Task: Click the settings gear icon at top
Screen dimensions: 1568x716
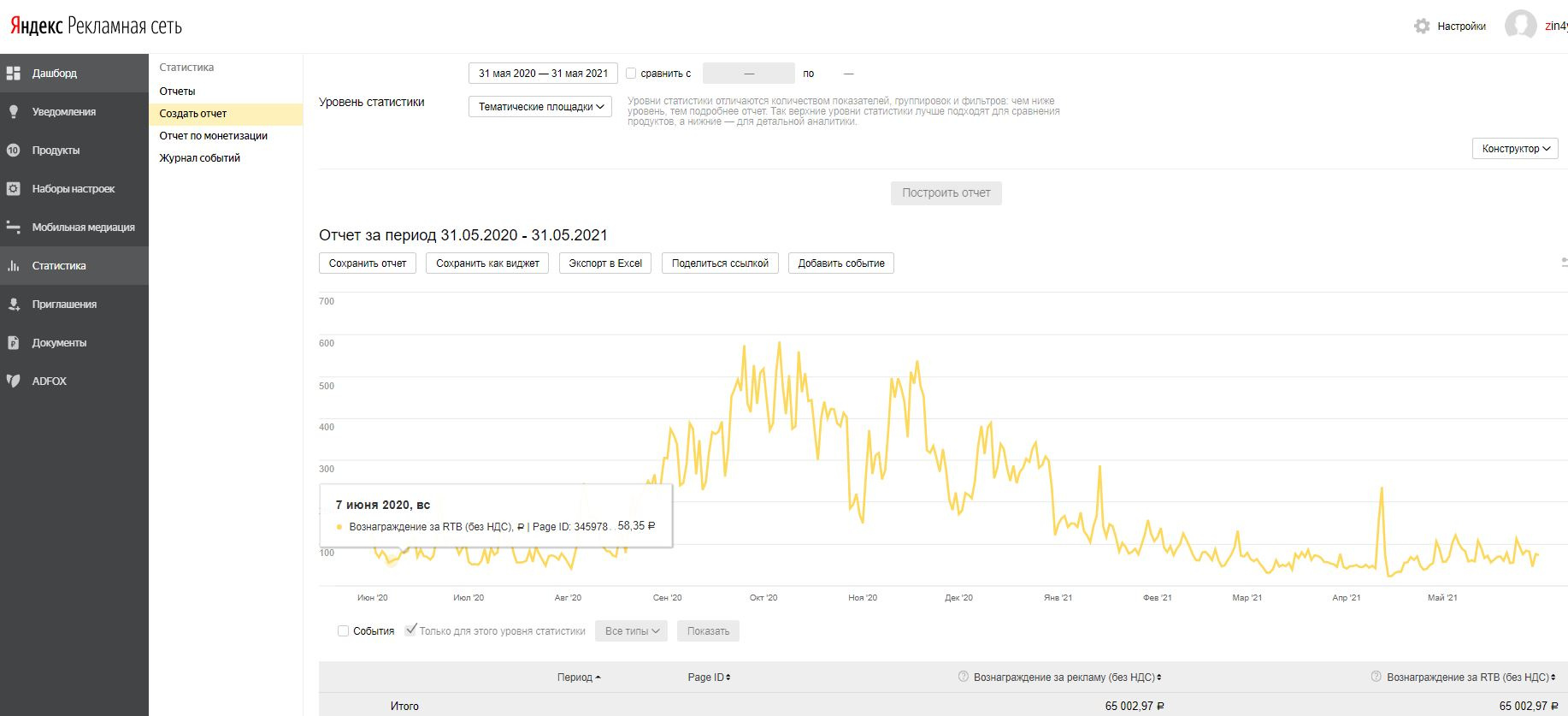Action: coord(1422,27)
